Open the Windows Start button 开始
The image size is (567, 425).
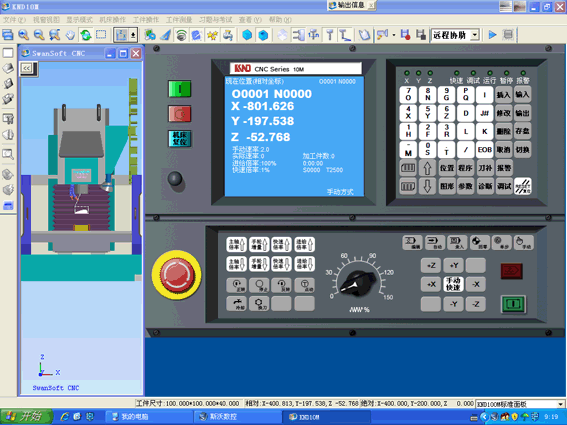tap(26, 417)
